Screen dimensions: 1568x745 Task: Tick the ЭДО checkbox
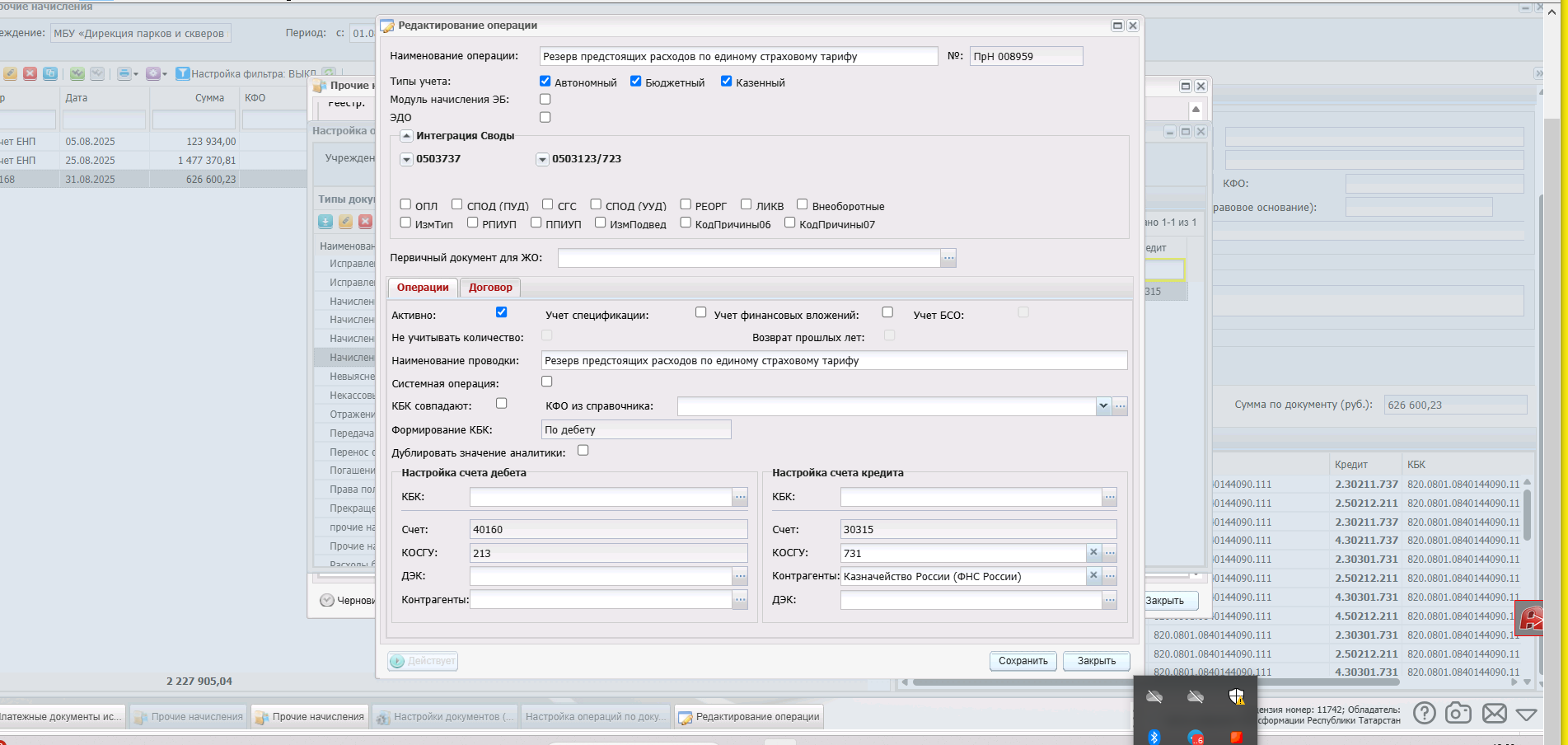(545, 117)
